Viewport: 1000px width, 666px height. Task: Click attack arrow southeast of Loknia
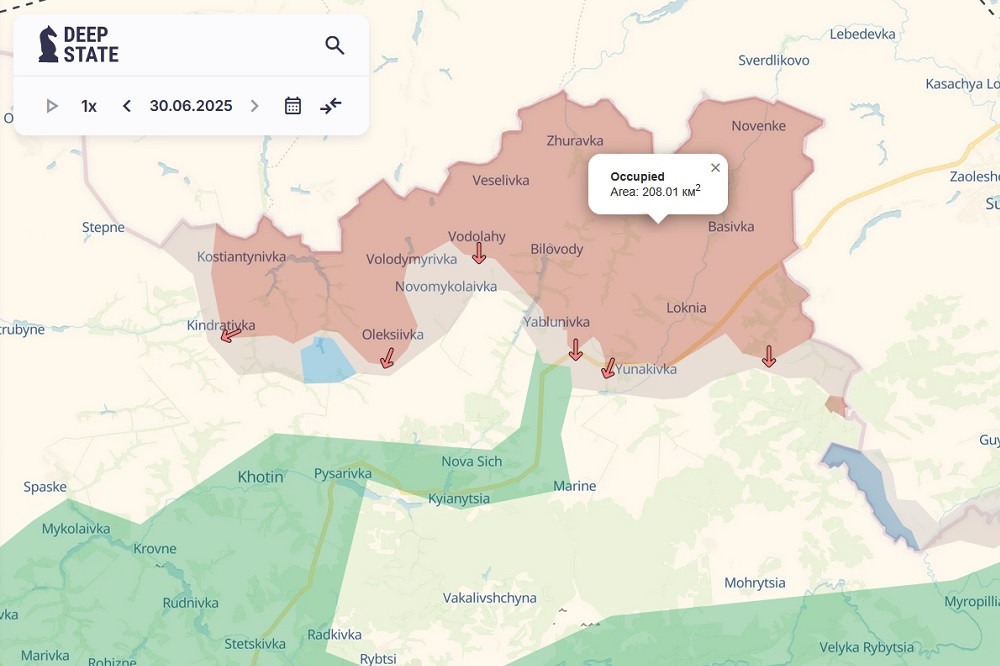coord(768,356)
